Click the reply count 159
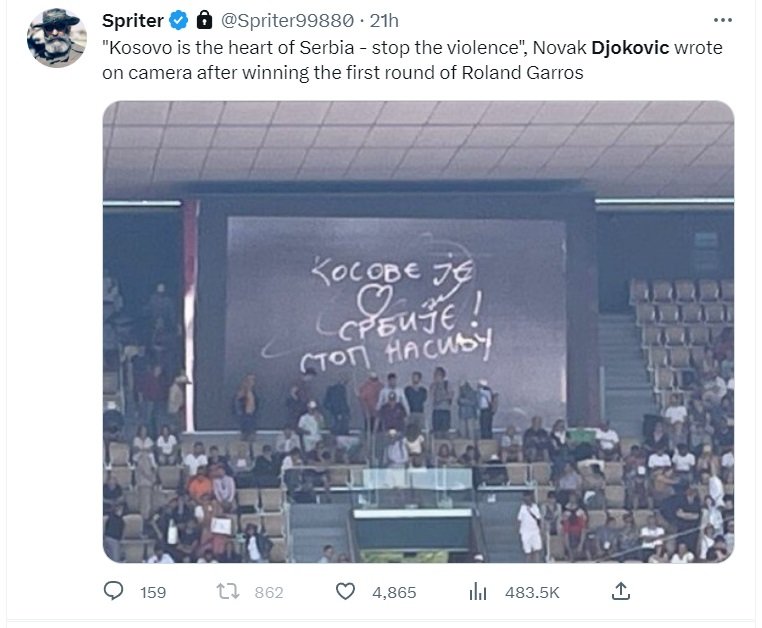Screen dimensions: 762x628 153,592
